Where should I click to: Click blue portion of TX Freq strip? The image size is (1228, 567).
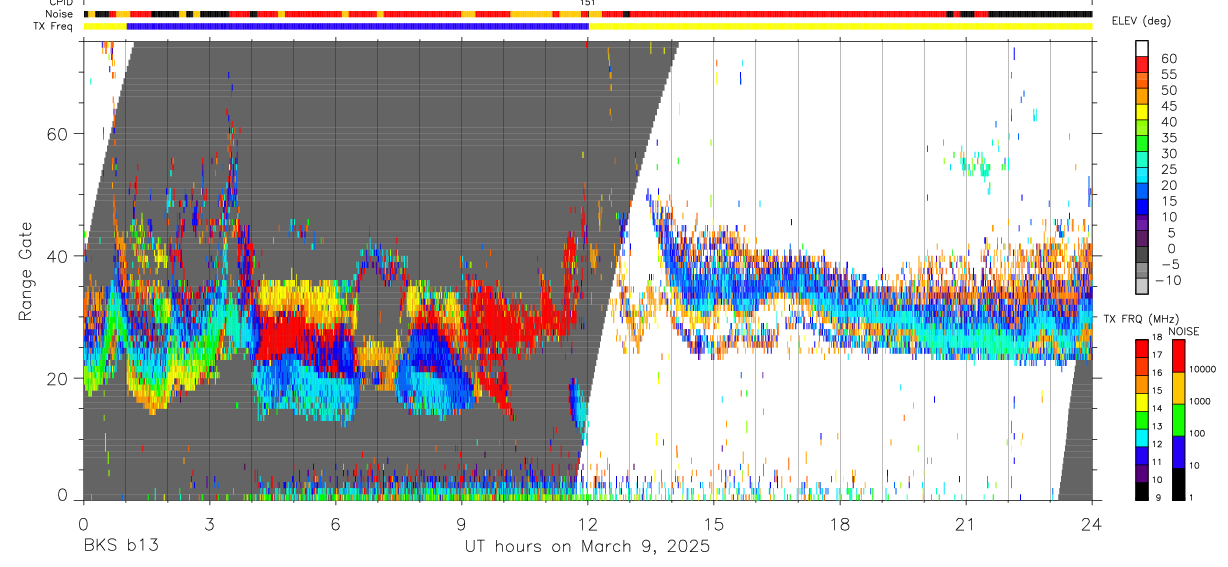tap(357, 26)
